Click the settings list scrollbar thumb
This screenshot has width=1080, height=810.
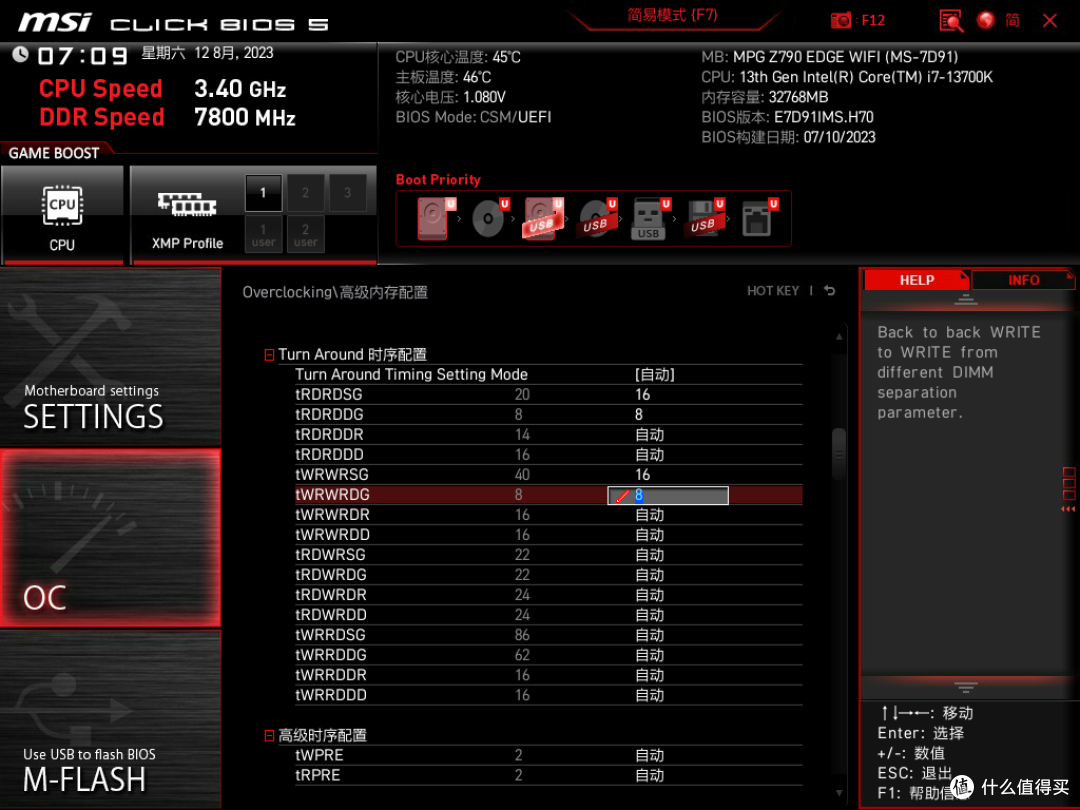pyautogui.click(x=839, y=453)
